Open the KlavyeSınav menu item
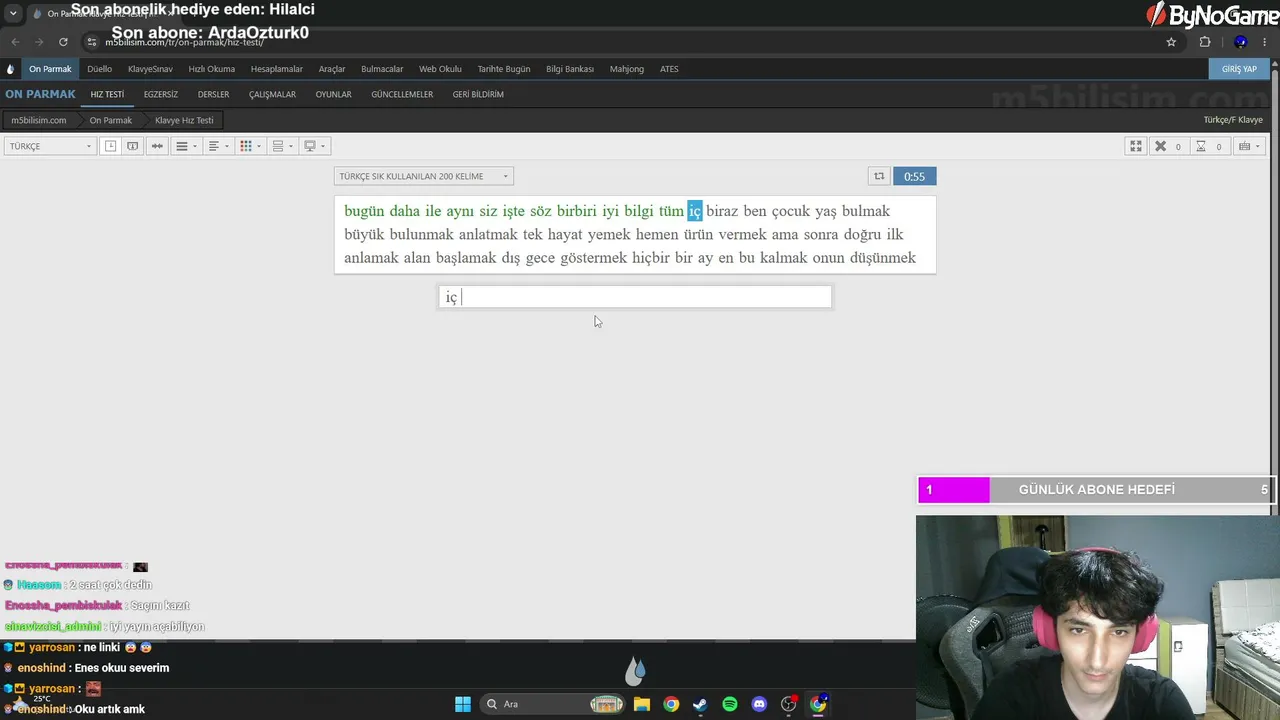Viewport: 1280px width, 720px height. 150,69
